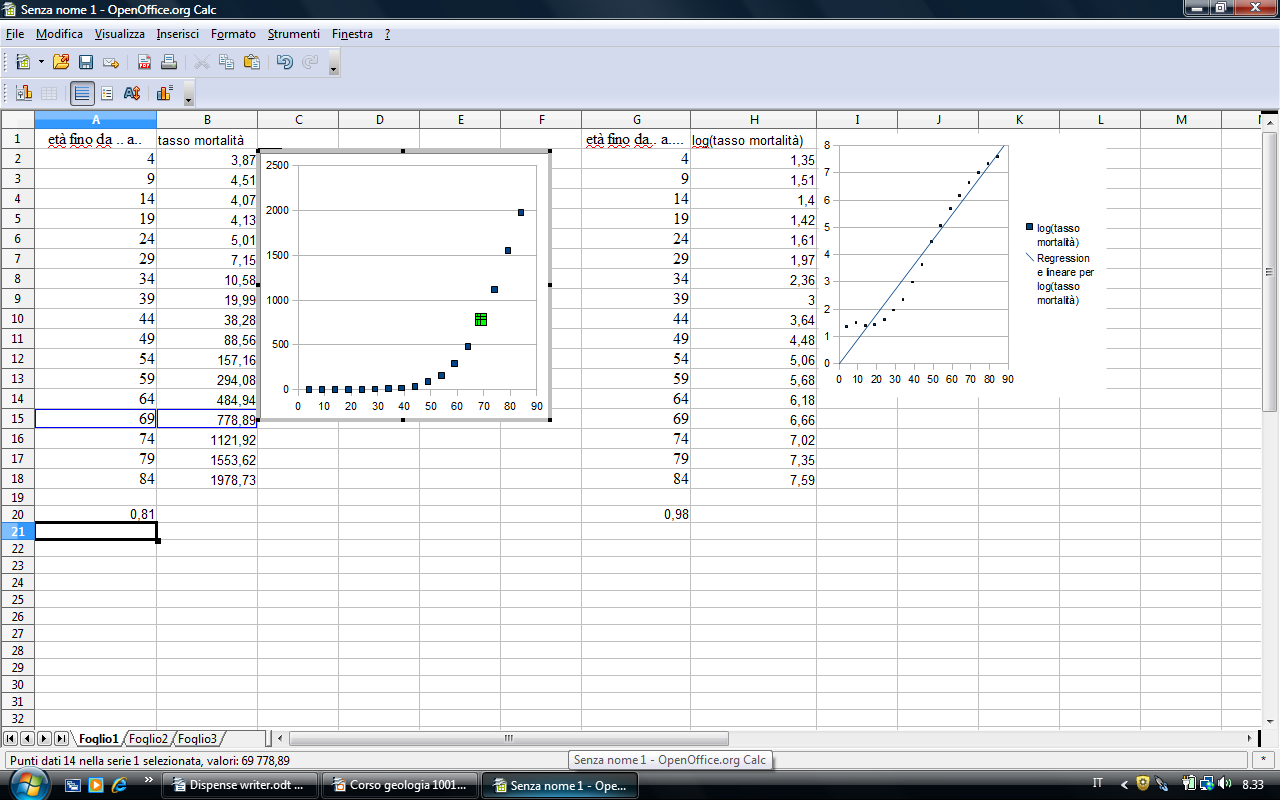Click Internet Explorer quick launch icon

coord(119,785)
